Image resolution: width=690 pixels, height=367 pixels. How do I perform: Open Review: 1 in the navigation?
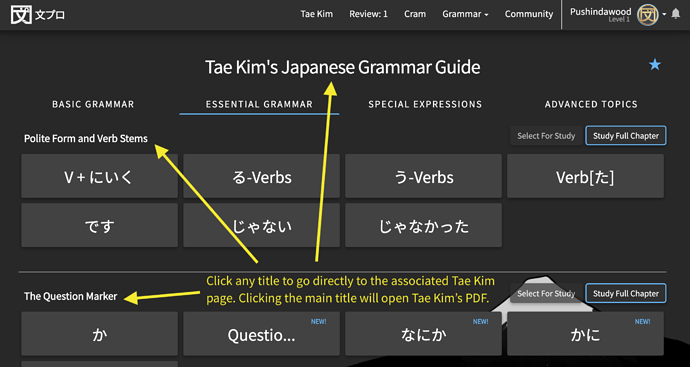368,14
